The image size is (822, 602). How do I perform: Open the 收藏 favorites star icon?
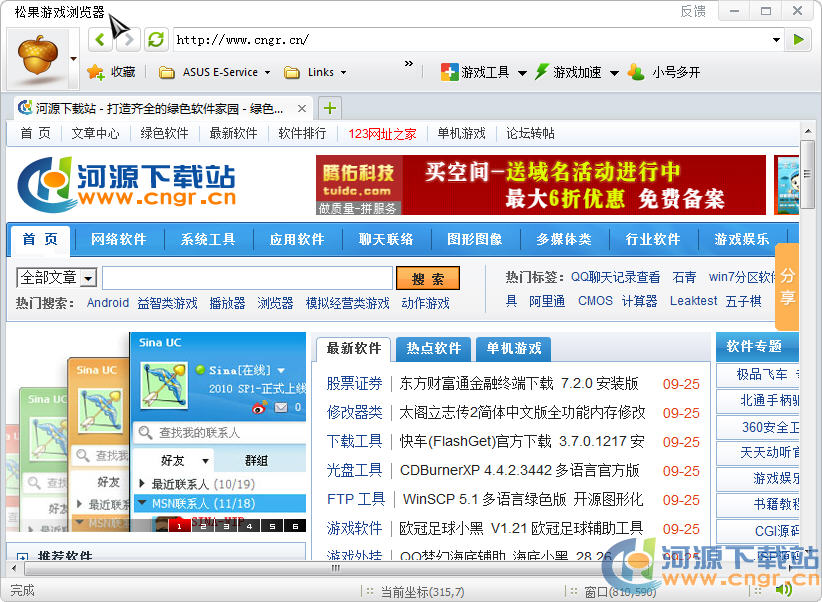pos(96,72)
